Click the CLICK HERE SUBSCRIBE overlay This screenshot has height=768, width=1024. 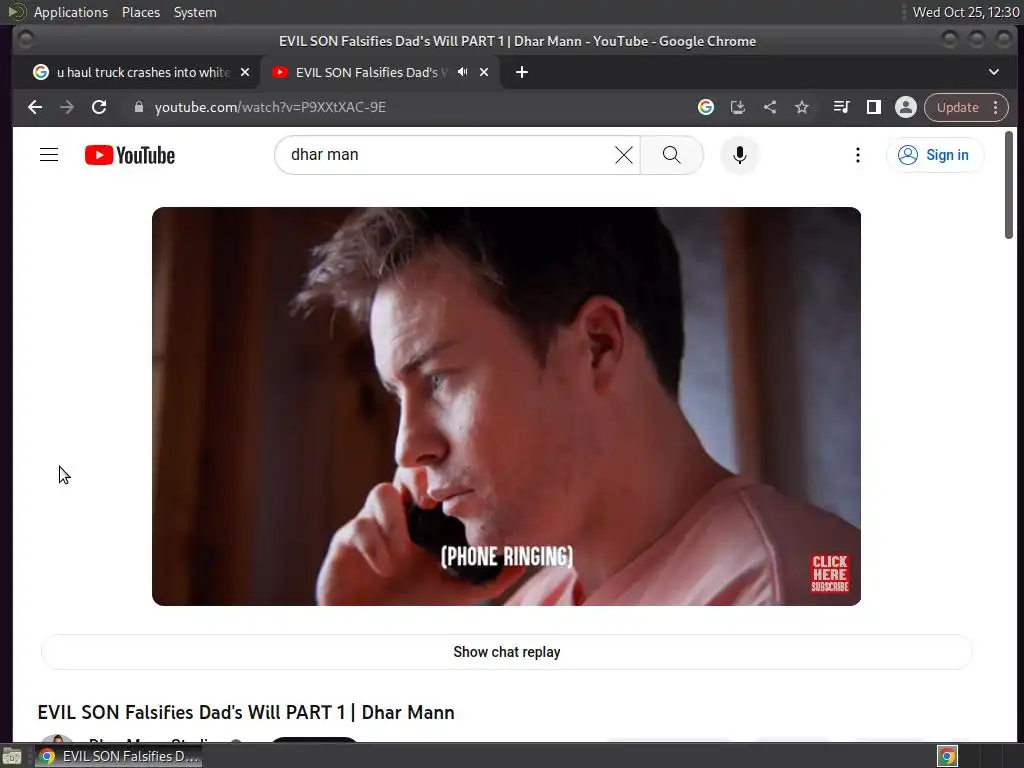coord(829,573)
